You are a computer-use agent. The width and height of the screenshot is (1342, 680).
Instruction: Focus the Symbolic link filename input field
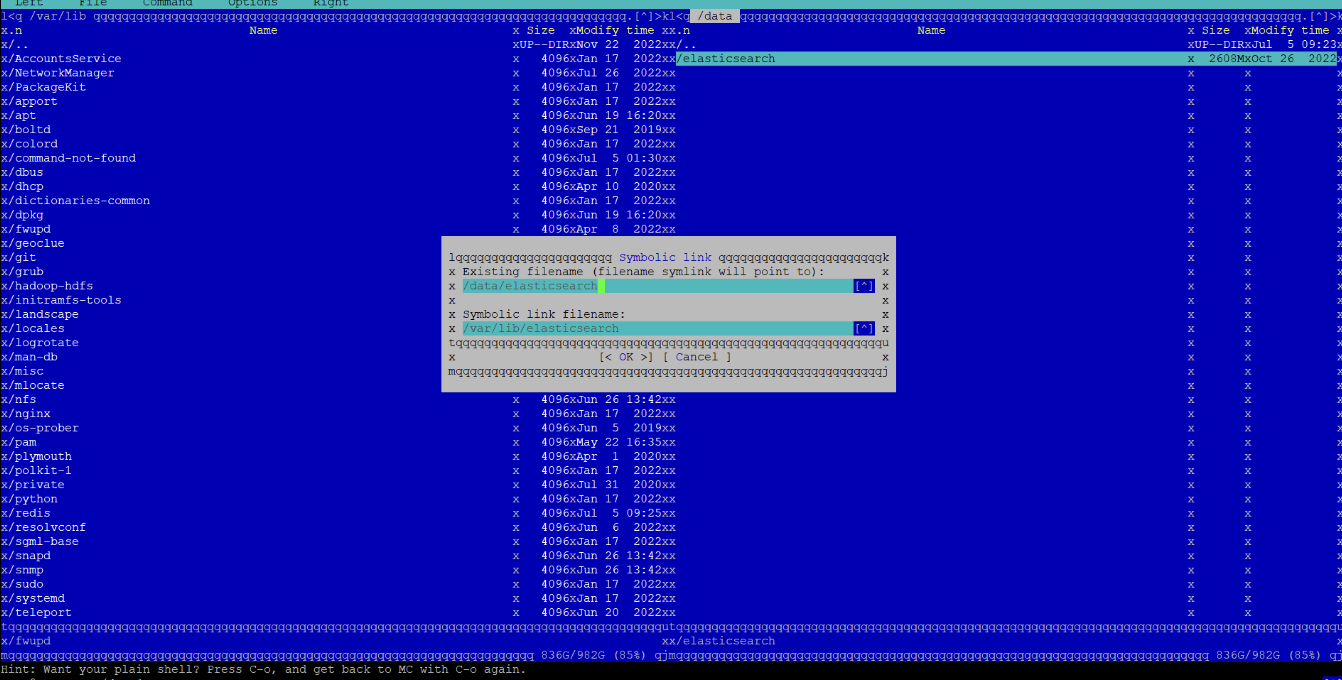(x=657, y=328)
